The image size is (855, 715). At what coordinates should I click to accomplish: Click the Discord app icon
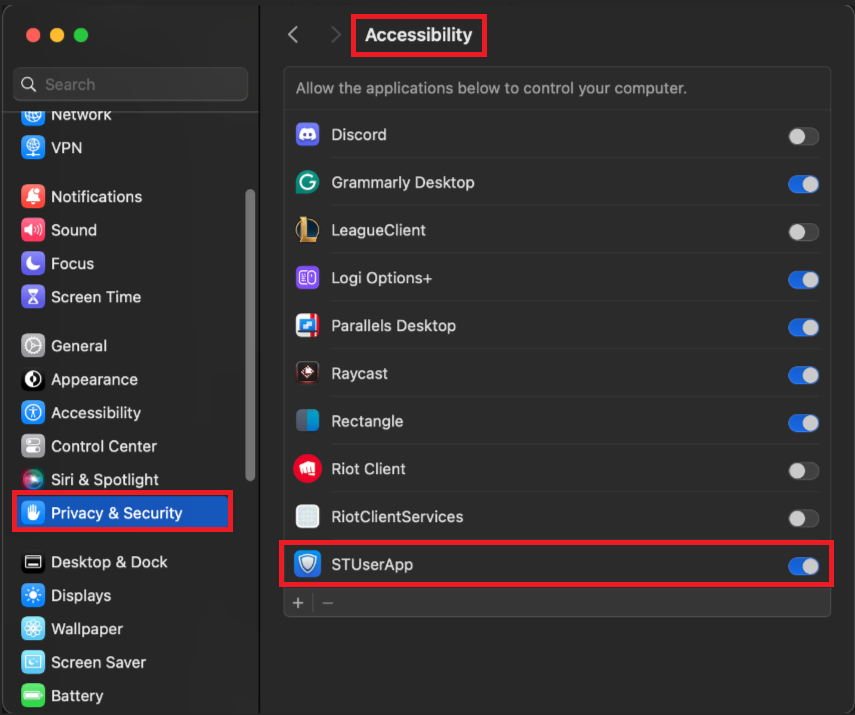[308, 134]
